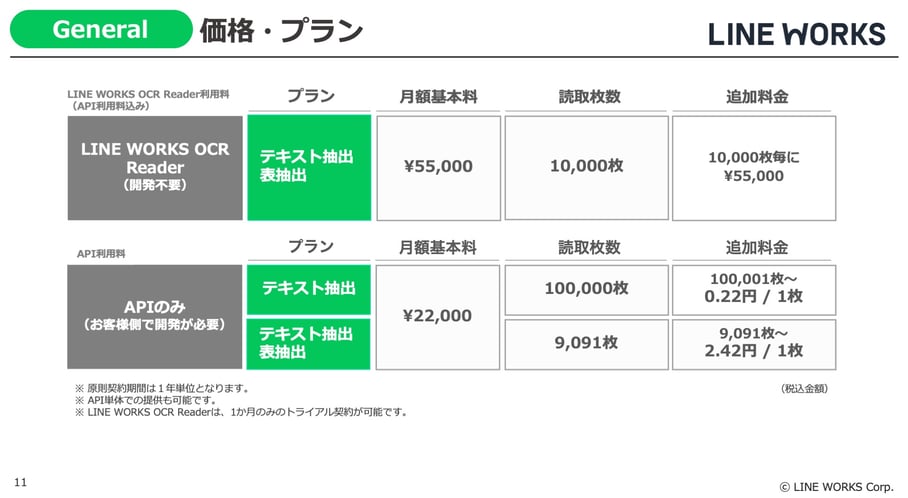The width and height of the screenshot is (908, 498).
Task: Select the footnote about 1か月のみのトライアル契約
Action: click(x=241, y=412)
